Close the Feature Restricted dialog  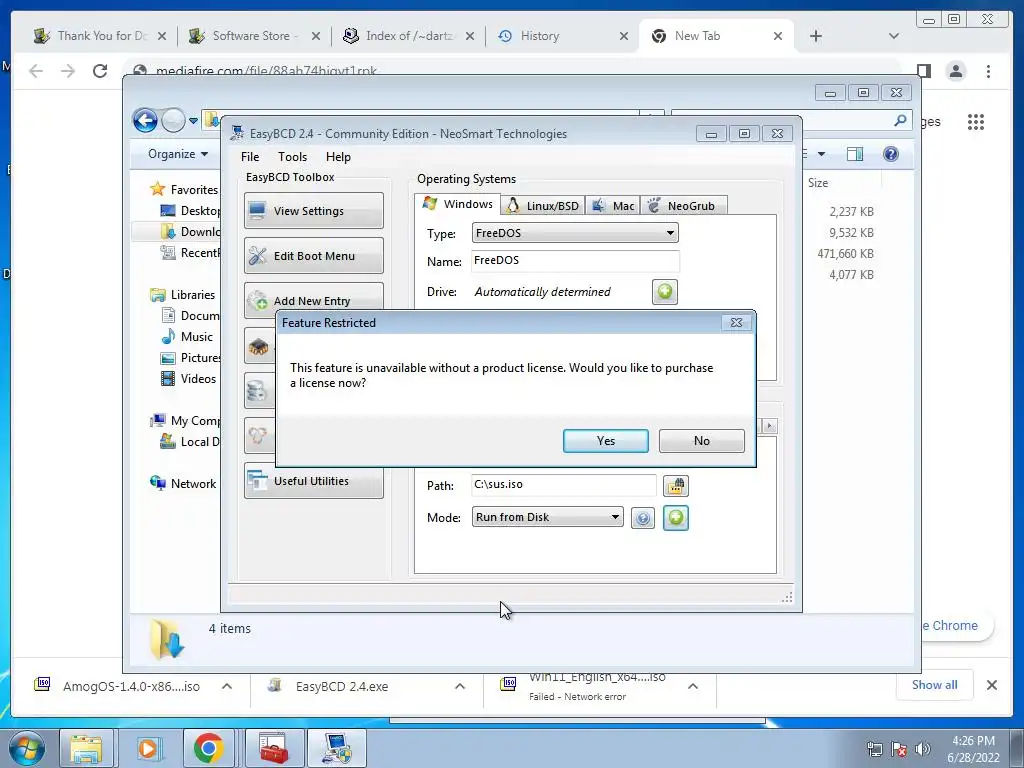(736, 323)
